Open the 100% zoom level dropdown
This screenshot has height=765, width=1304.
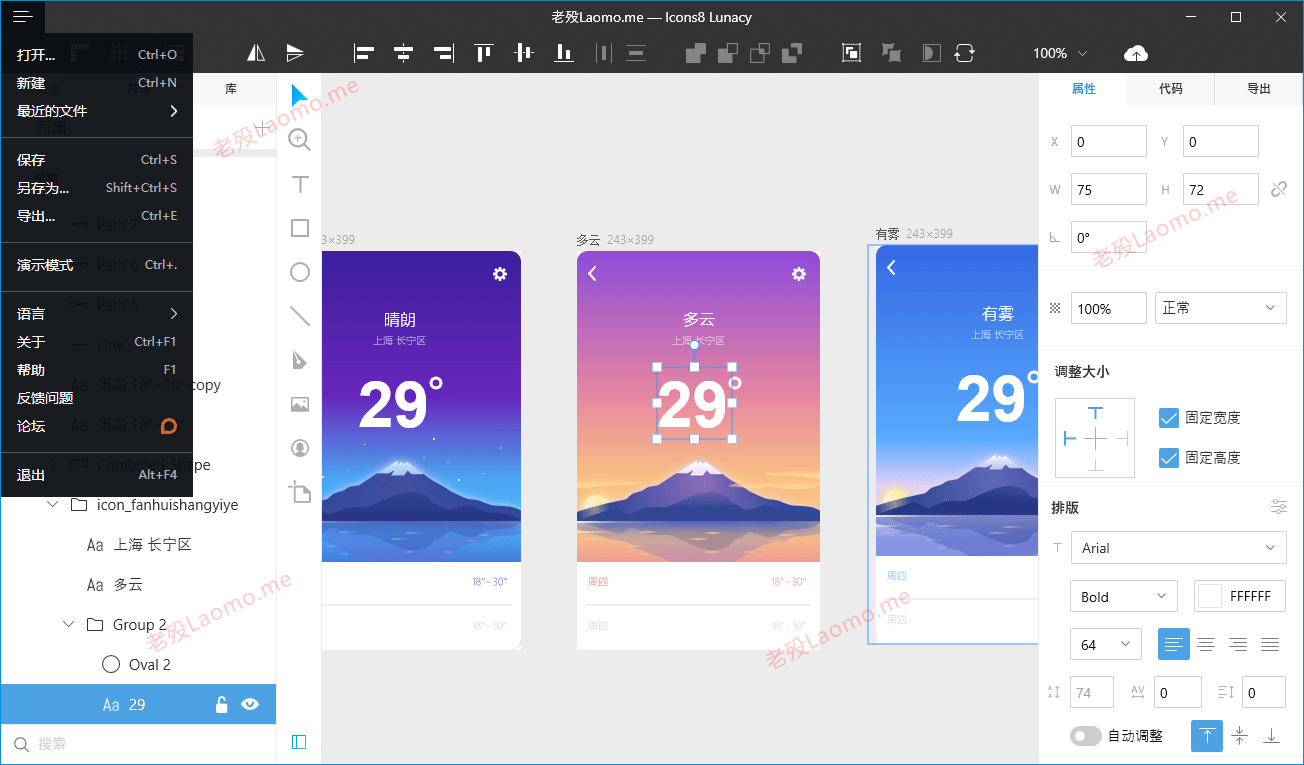click(x=1060, y=53)
